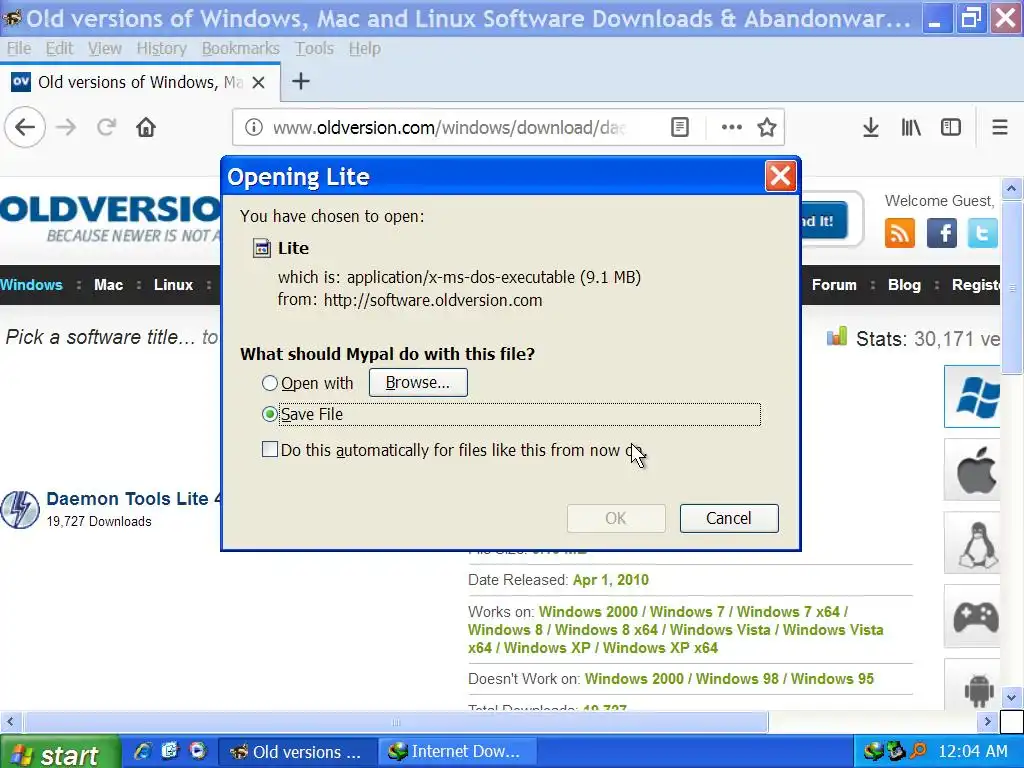Switch to Internet Download taskbar button
The height and width of the screenshot is (768, 1024).
459,752
